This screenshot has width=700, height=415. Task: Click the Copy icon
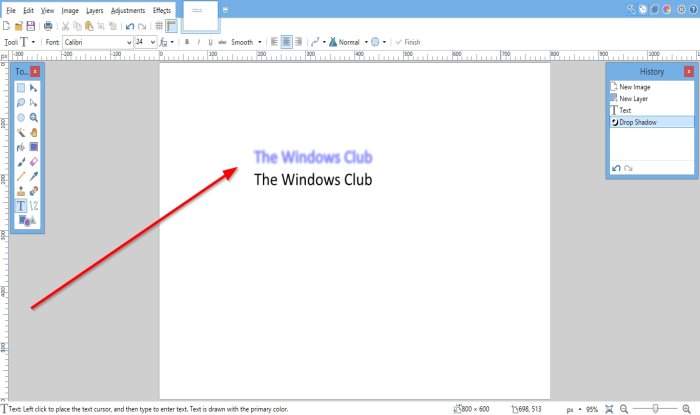[x=77, y=26]
